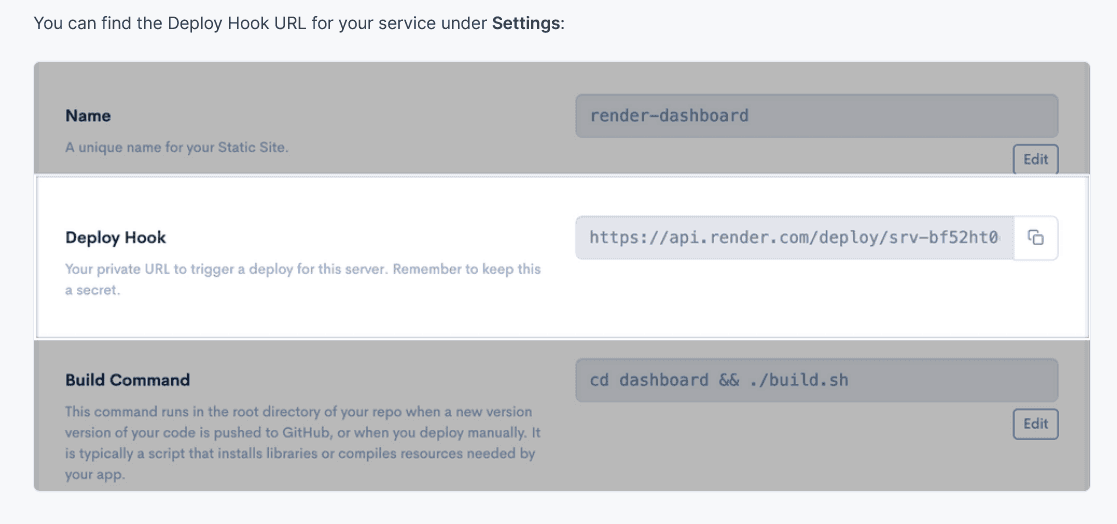Viewport: 1117px width, 524px height.
Task: Click the Build Command heading label
Action: [x=127, y=380]
